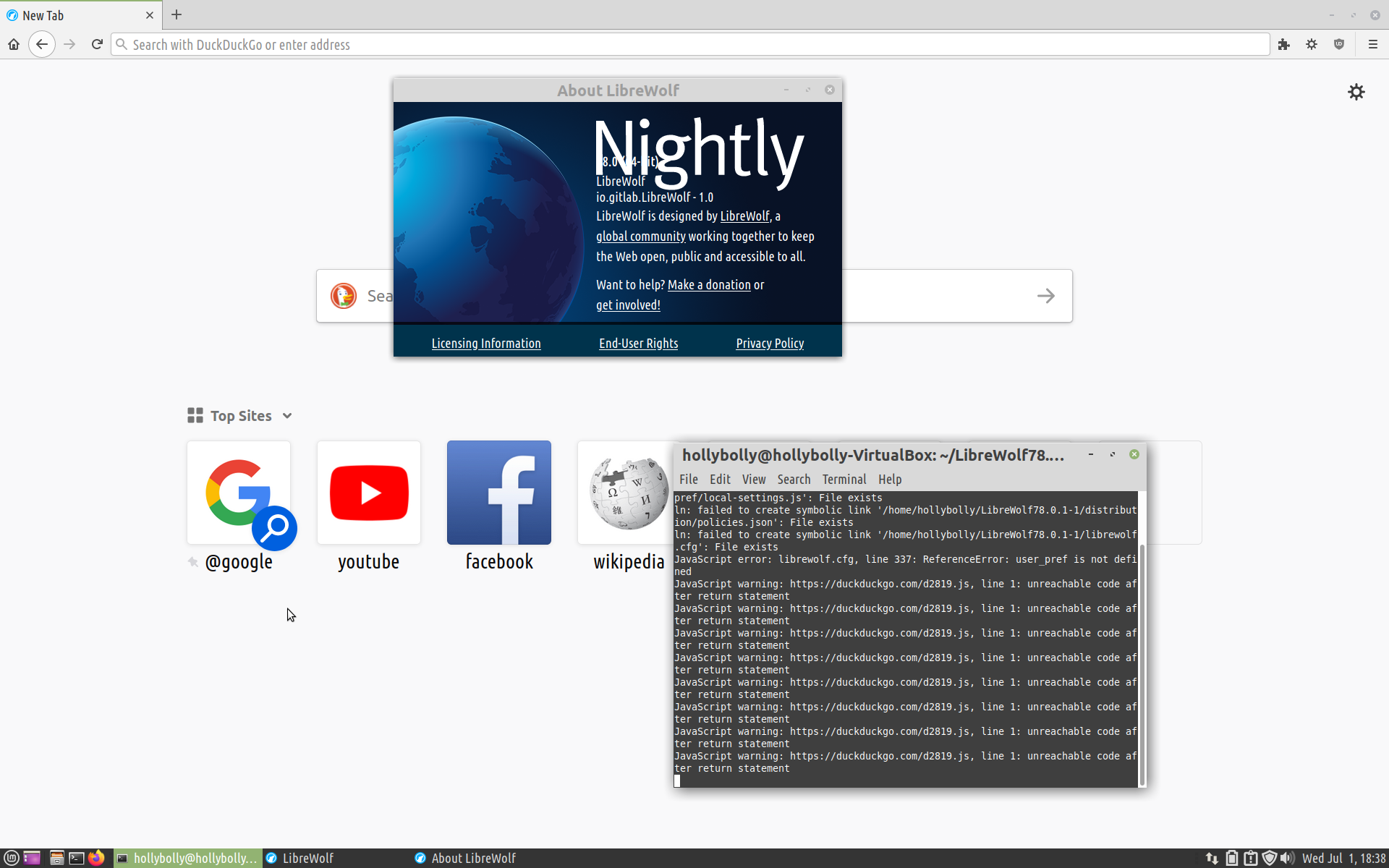Customize New Tab page with gear icon
The height and width of the screenshot is (868, 1389).
(x=1356, y=92)
